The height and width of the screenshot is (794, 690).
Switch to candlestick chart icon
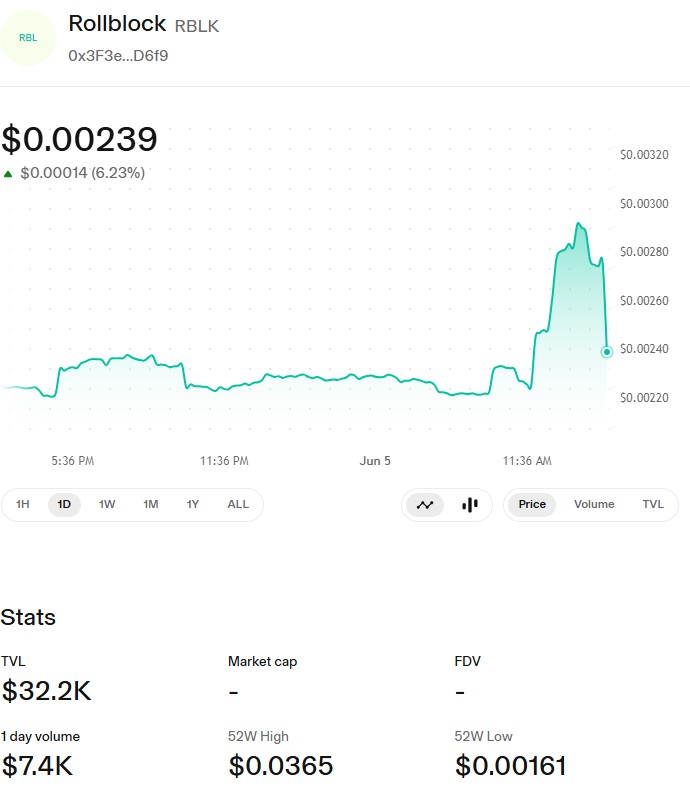tap(470, 504)
